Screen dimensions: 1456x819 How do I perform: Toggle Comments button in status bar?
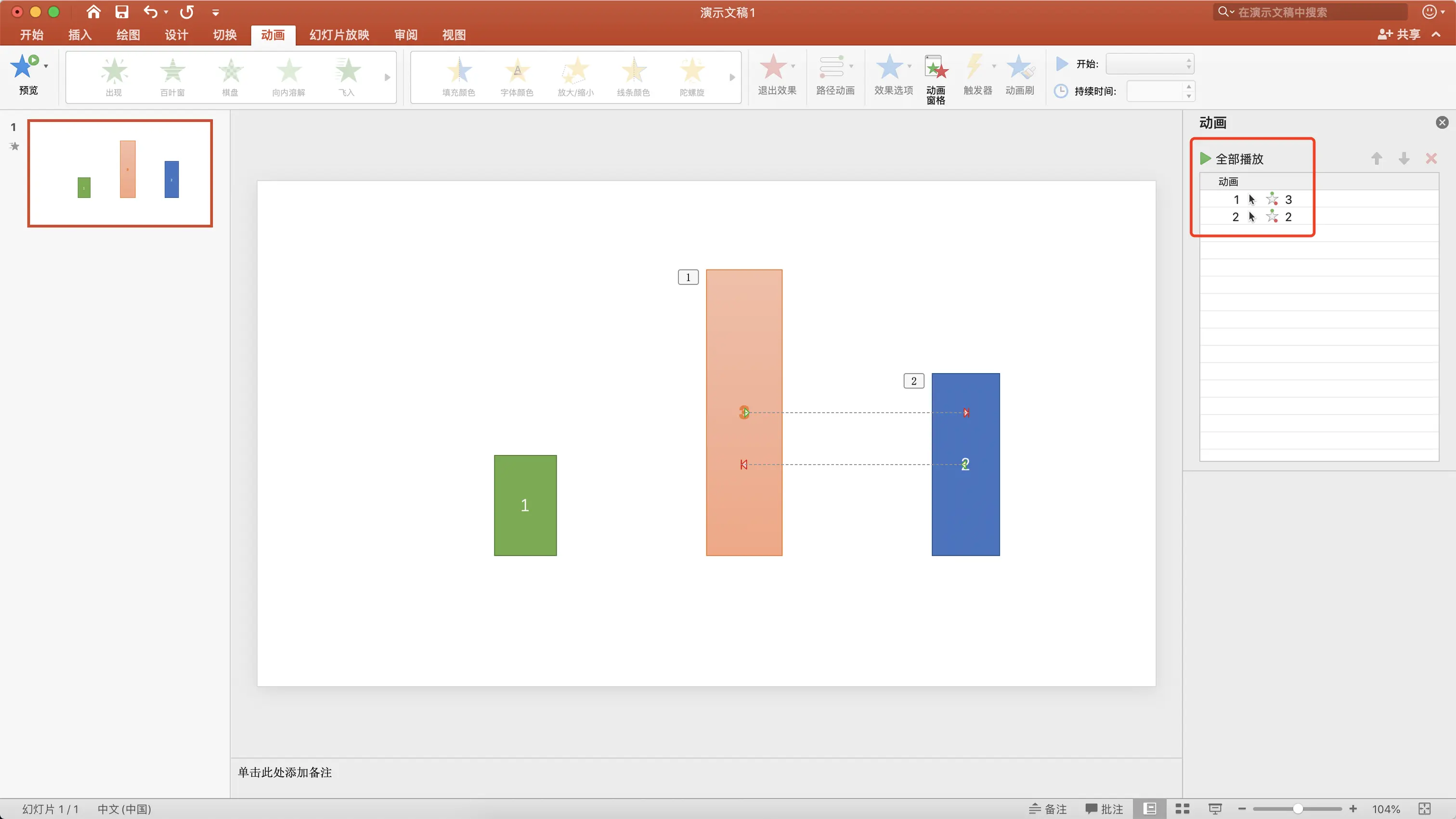(x=1104, y=809)
